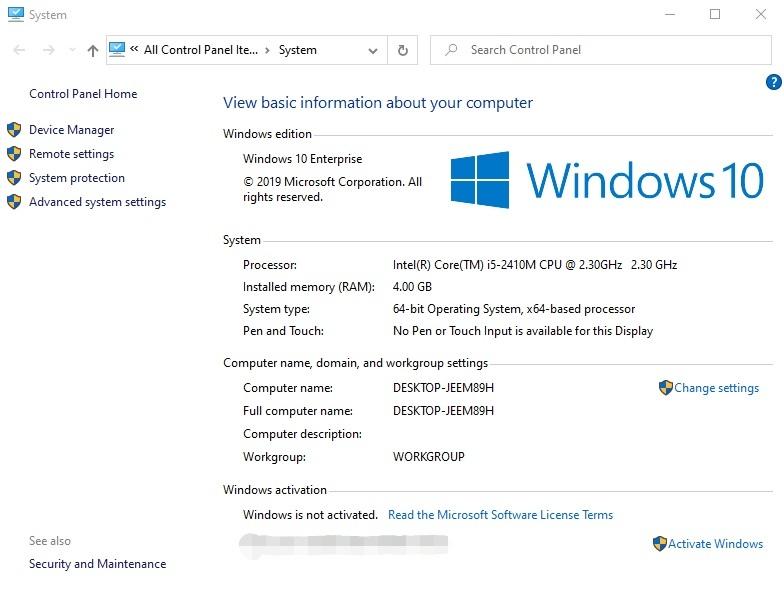Click the shield icon beside Advanced system settings
Image resolution: width=784 pixels, height=591 pixels.
pyautogui.click(x=14, y=202)
